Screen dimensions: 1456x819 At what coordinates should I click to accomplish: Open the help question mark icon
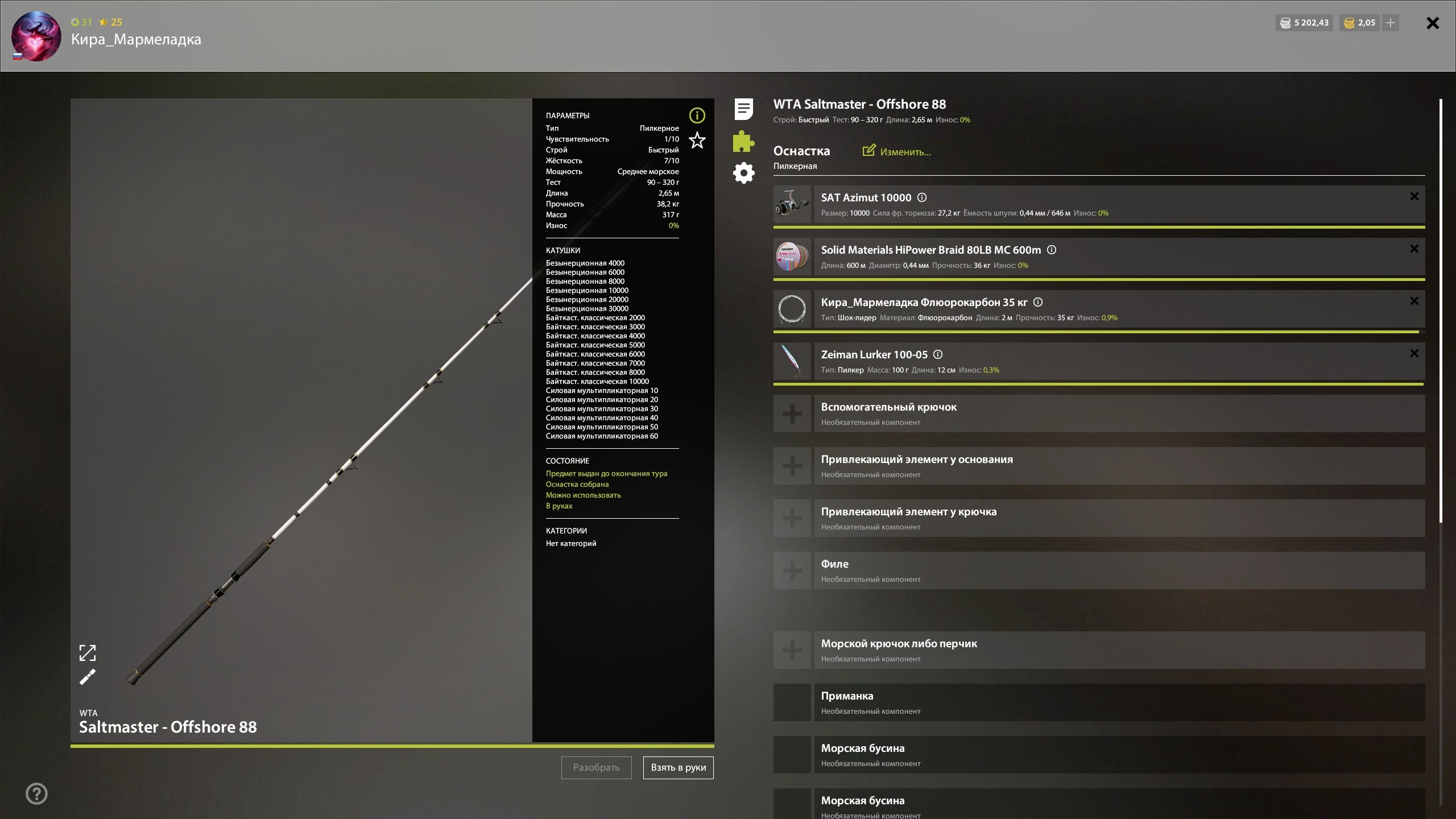point(37,793)
